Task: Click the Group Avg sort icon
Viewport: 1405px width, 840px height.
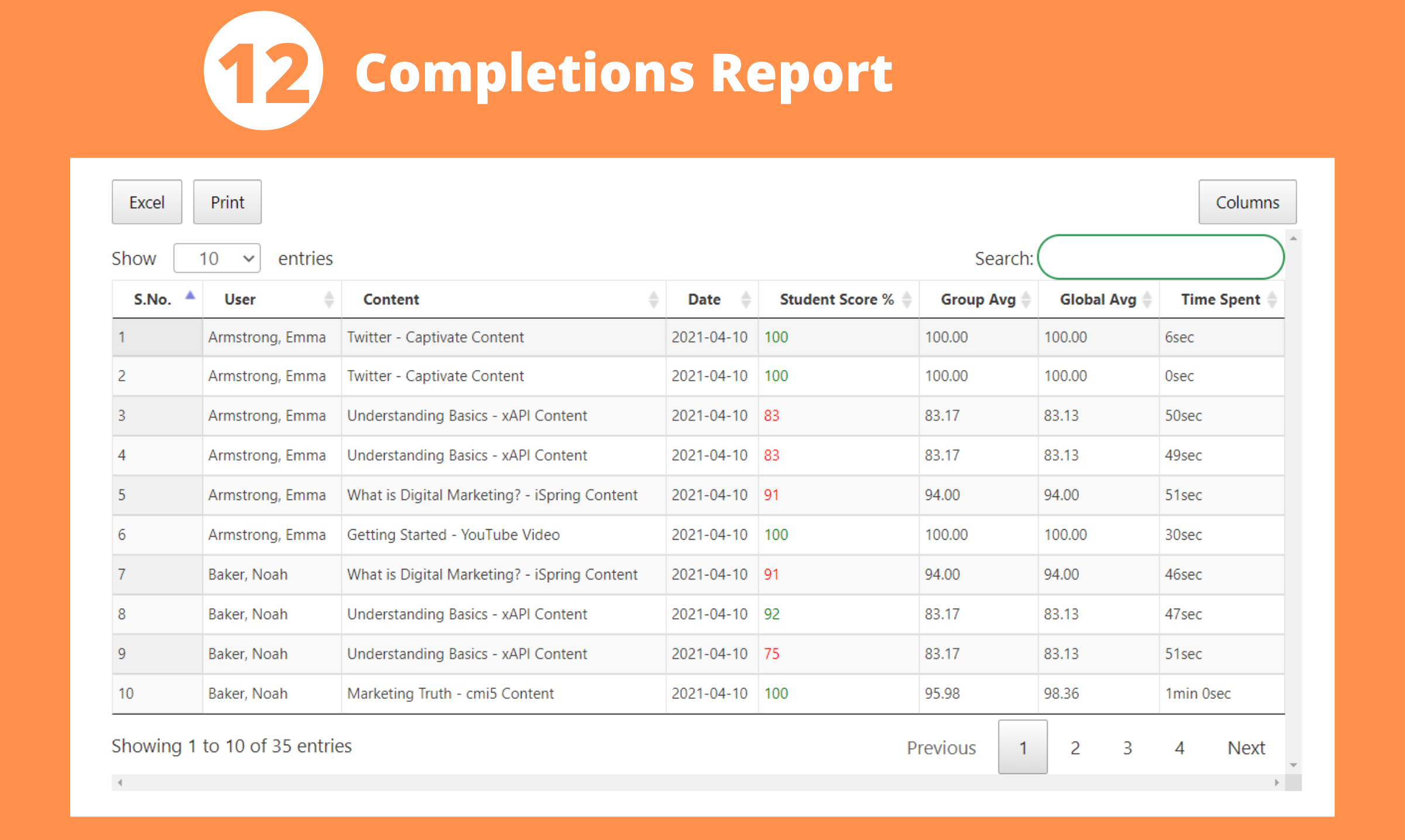Action: [x=1026, y=300]
